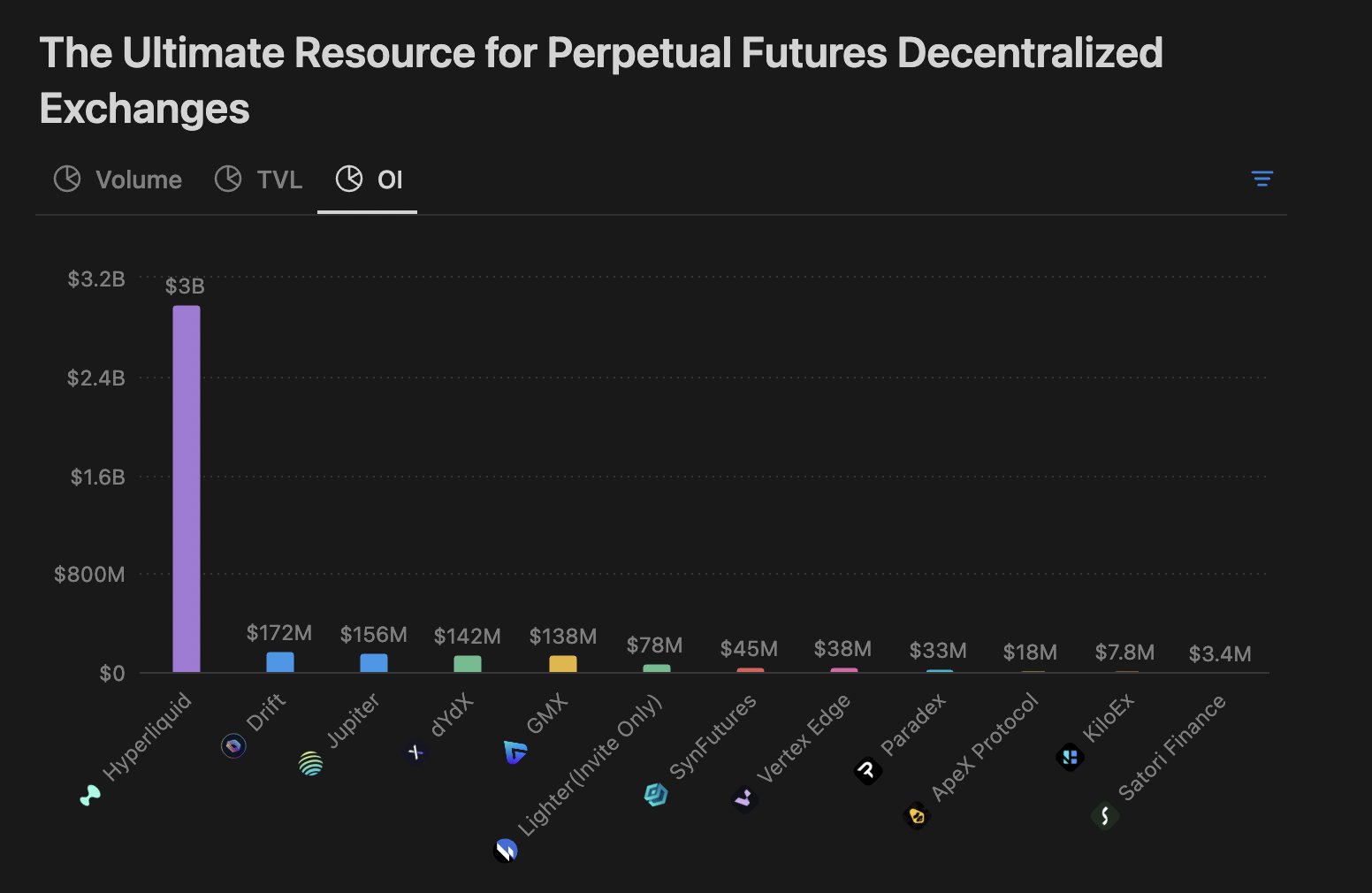
Task: Switch to the Volume tab
Action: coord(138,179)
